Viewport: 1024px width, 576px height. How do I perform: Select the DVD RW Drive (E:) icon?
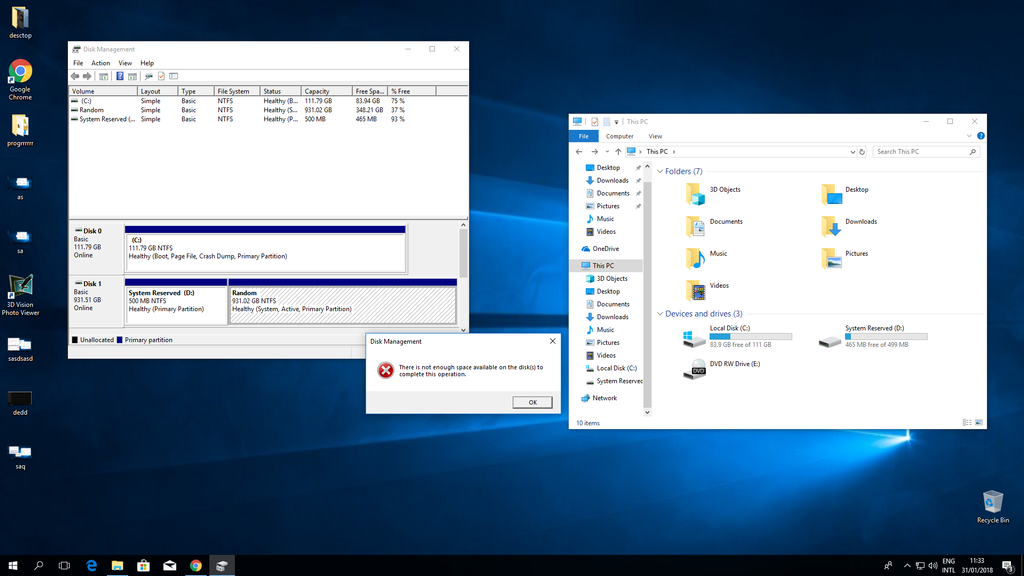click(x=694, y=369)
